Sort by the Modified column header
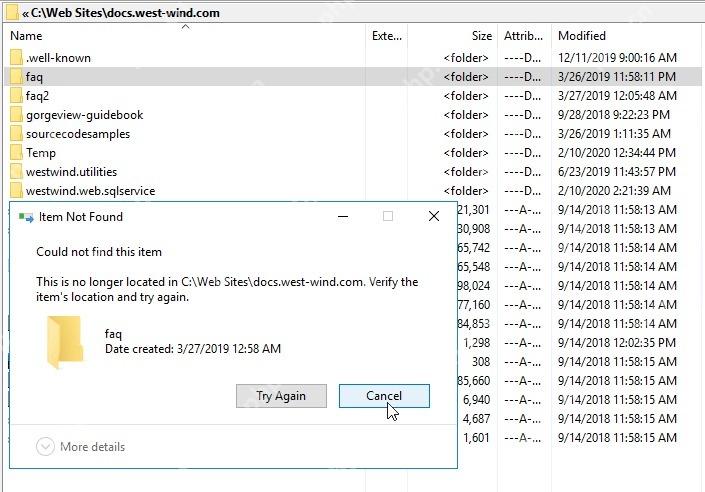This screenshot has height=492, width=705. (x=581, y=36)
